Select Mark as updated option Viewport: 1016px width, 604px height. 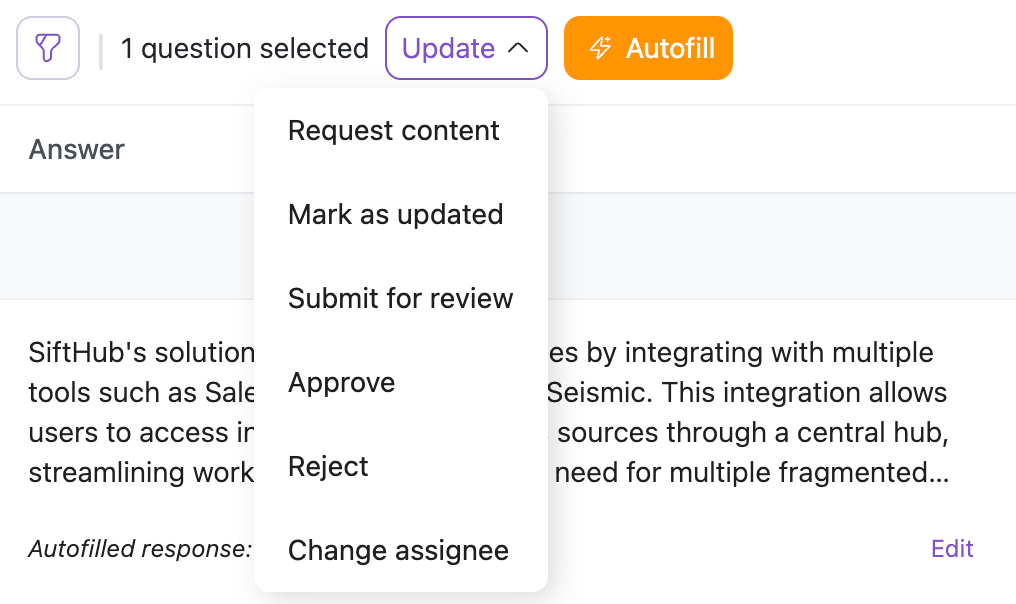click(x=395, y=215)
